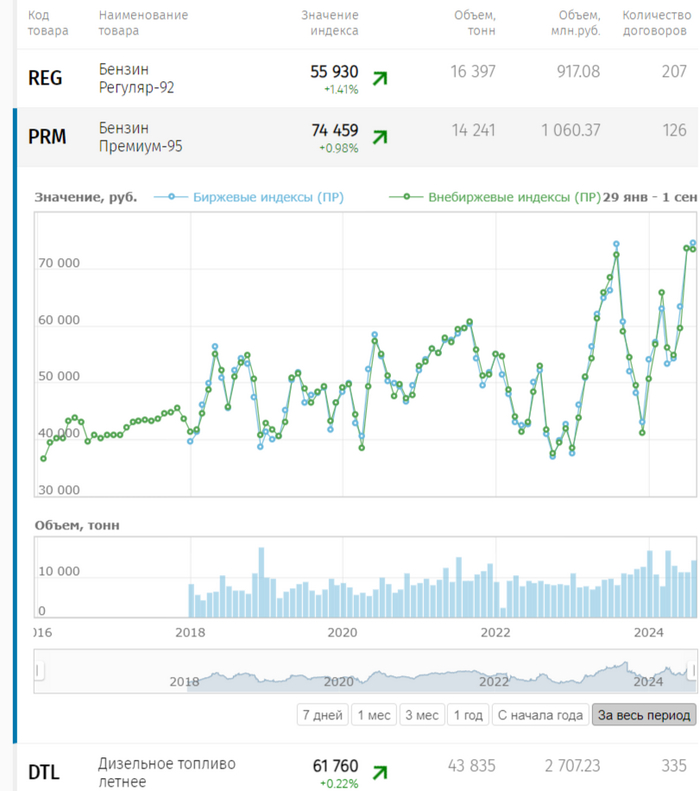This screenshot has width=700, height=791.
Task: Click the left handle of range navigator
Action: click(x=38, y=670)
